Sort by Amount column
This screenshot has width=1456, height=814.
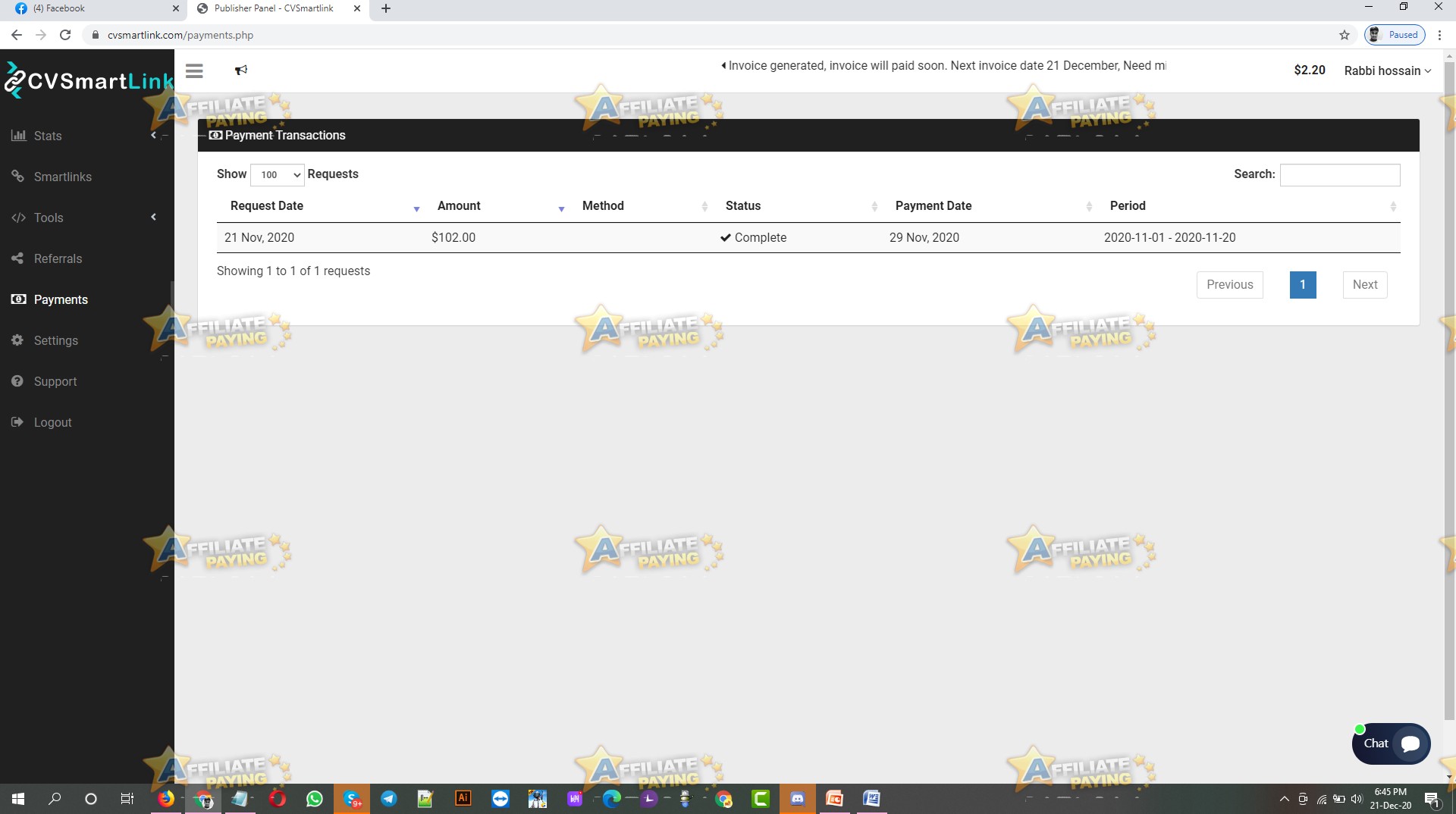(496, 206)
